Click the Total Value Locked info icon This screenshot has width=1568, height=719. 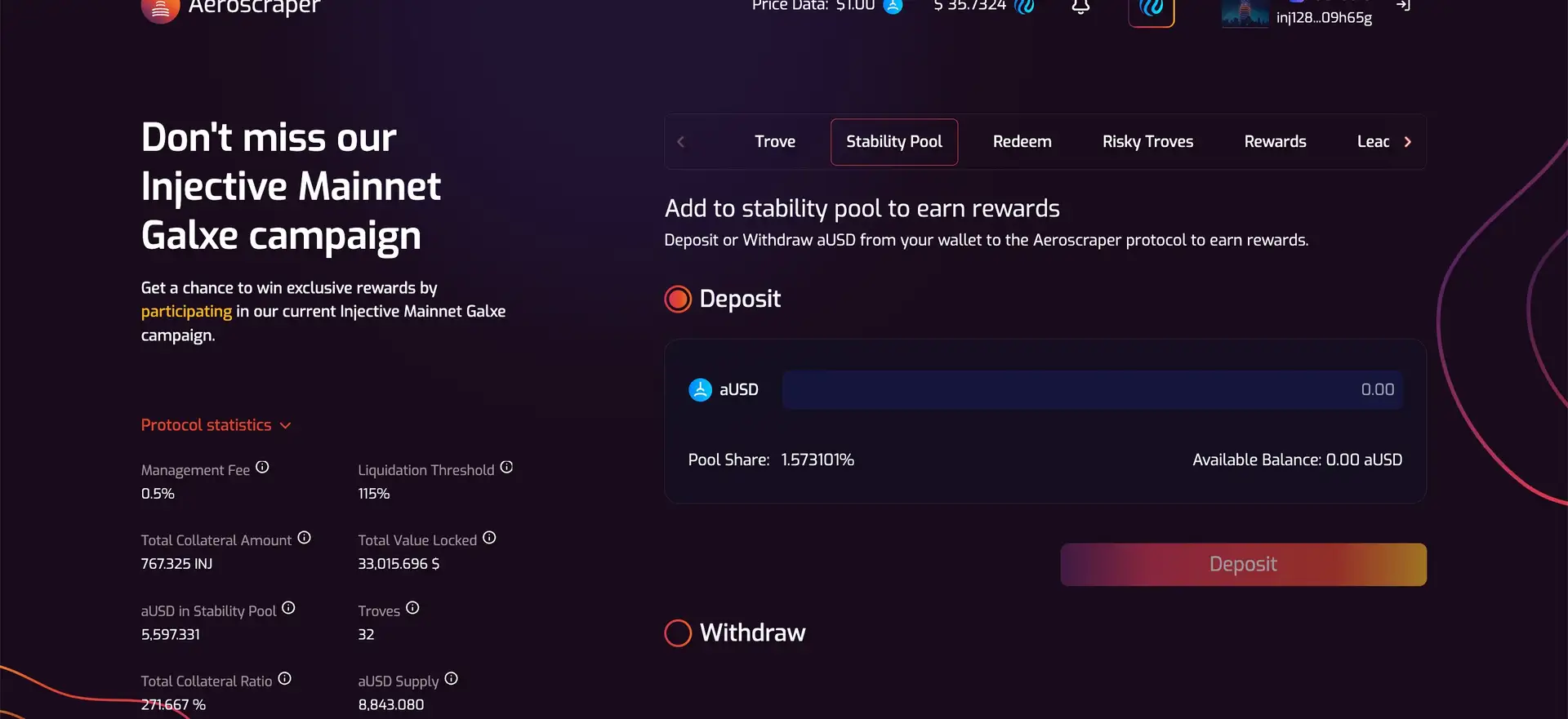pos(489,538)
